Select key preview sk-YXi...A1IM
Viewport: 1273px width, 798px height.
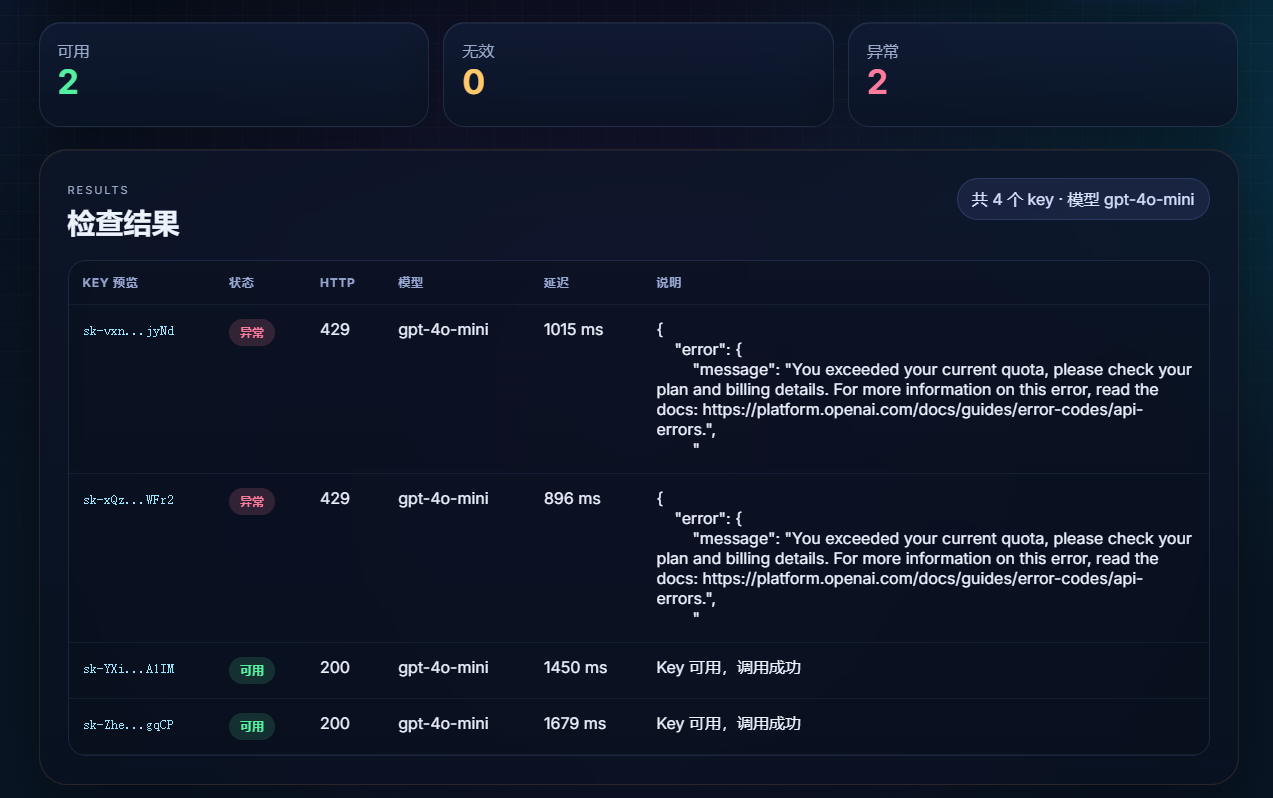tap(128, 669)
